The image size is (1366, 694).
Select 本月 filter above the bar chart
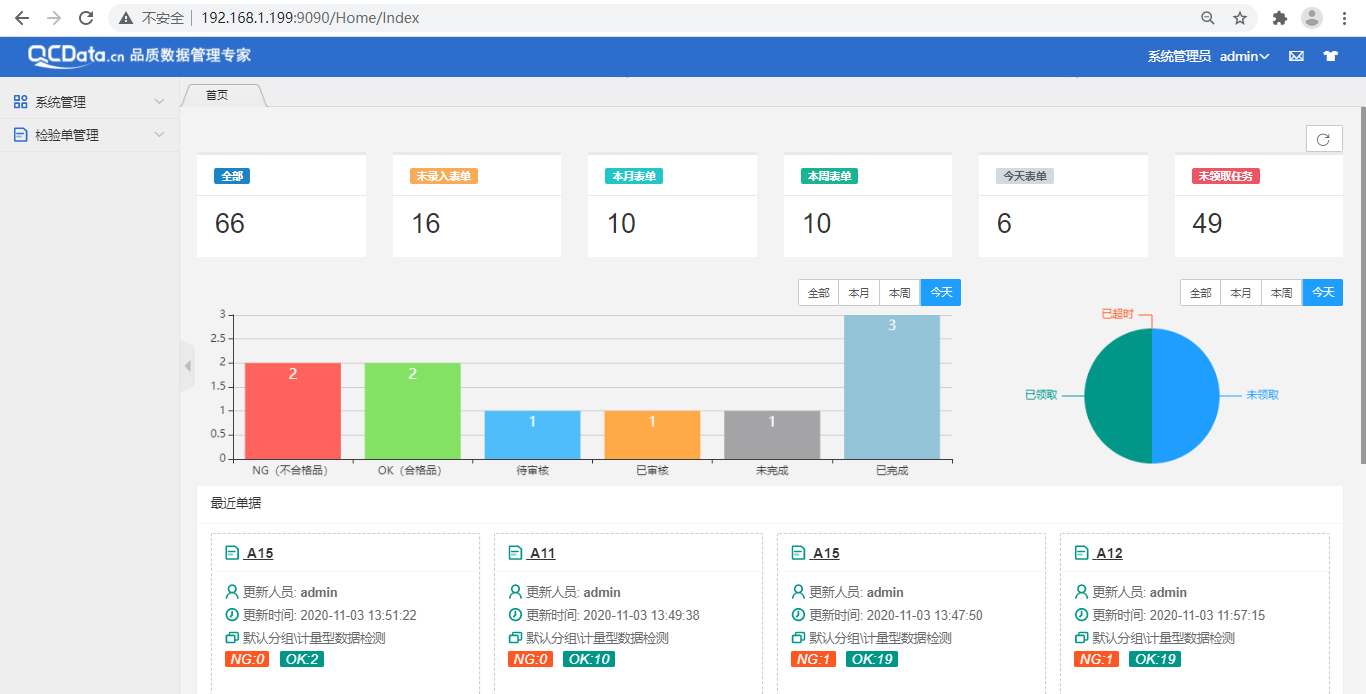click(859, 292)
